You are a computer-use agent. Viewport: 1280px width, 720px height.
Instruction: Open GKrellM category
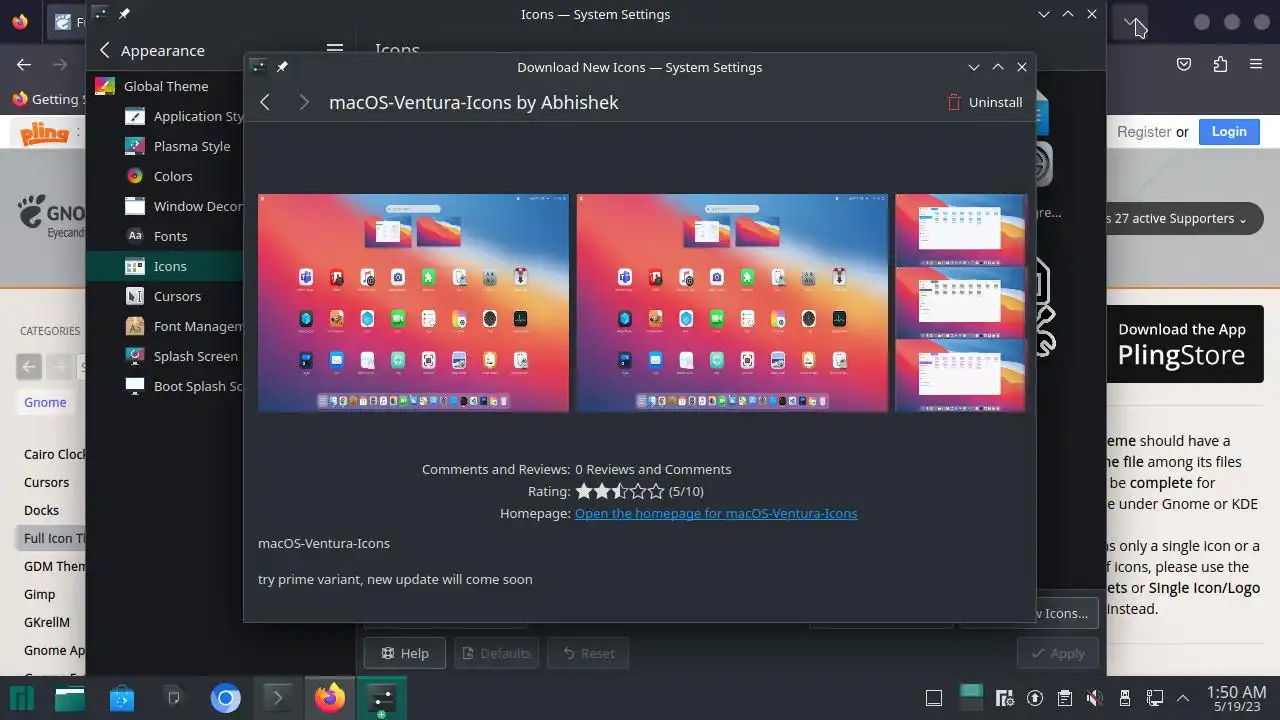(47, 622)
